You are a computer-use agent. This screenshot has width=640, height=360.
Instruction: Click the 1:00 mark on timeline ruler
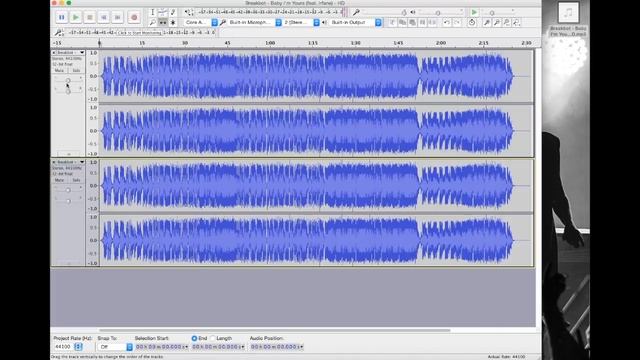pyautogui.click(x=270, y=42)
